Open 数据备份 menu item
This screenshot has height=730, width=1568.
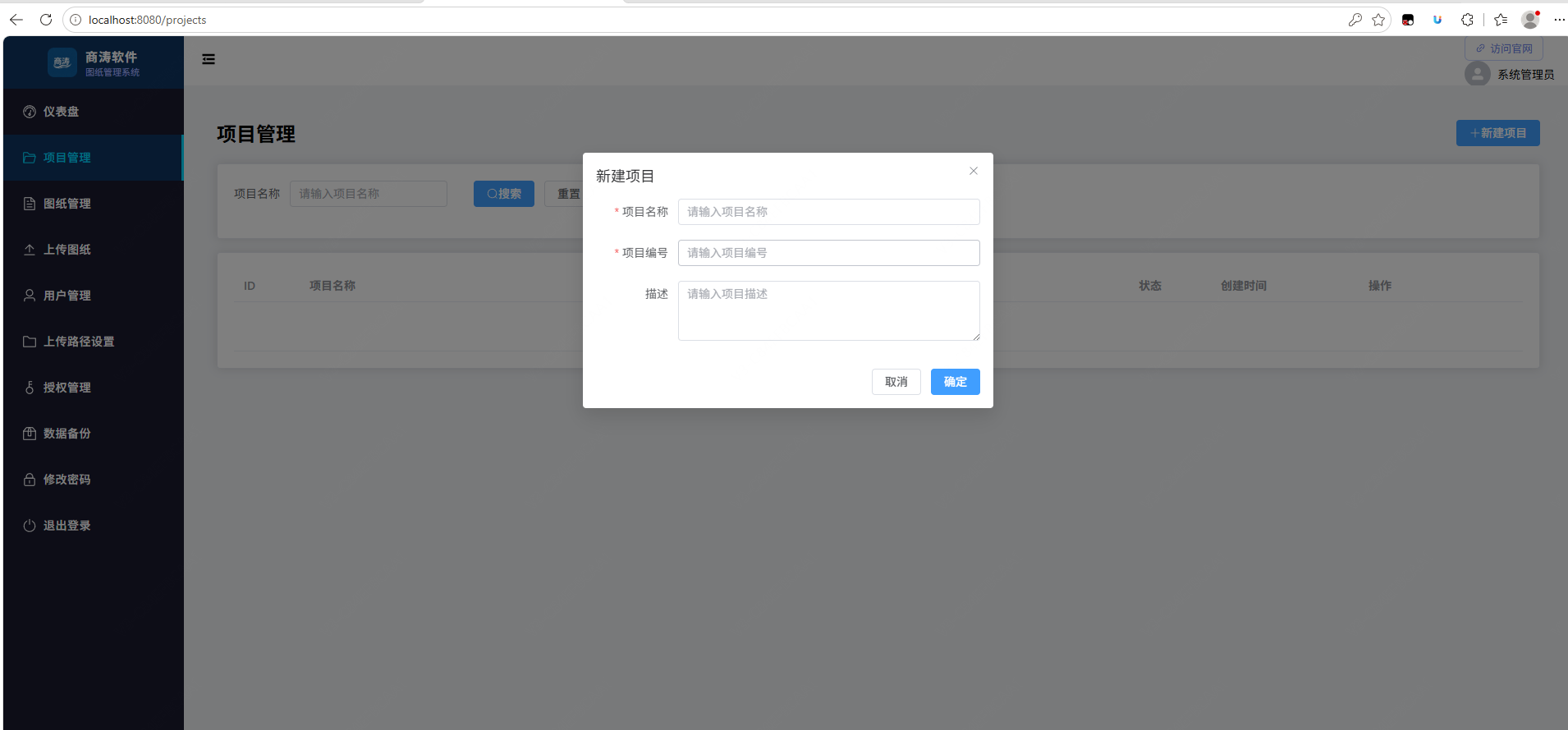click(93, 434)
